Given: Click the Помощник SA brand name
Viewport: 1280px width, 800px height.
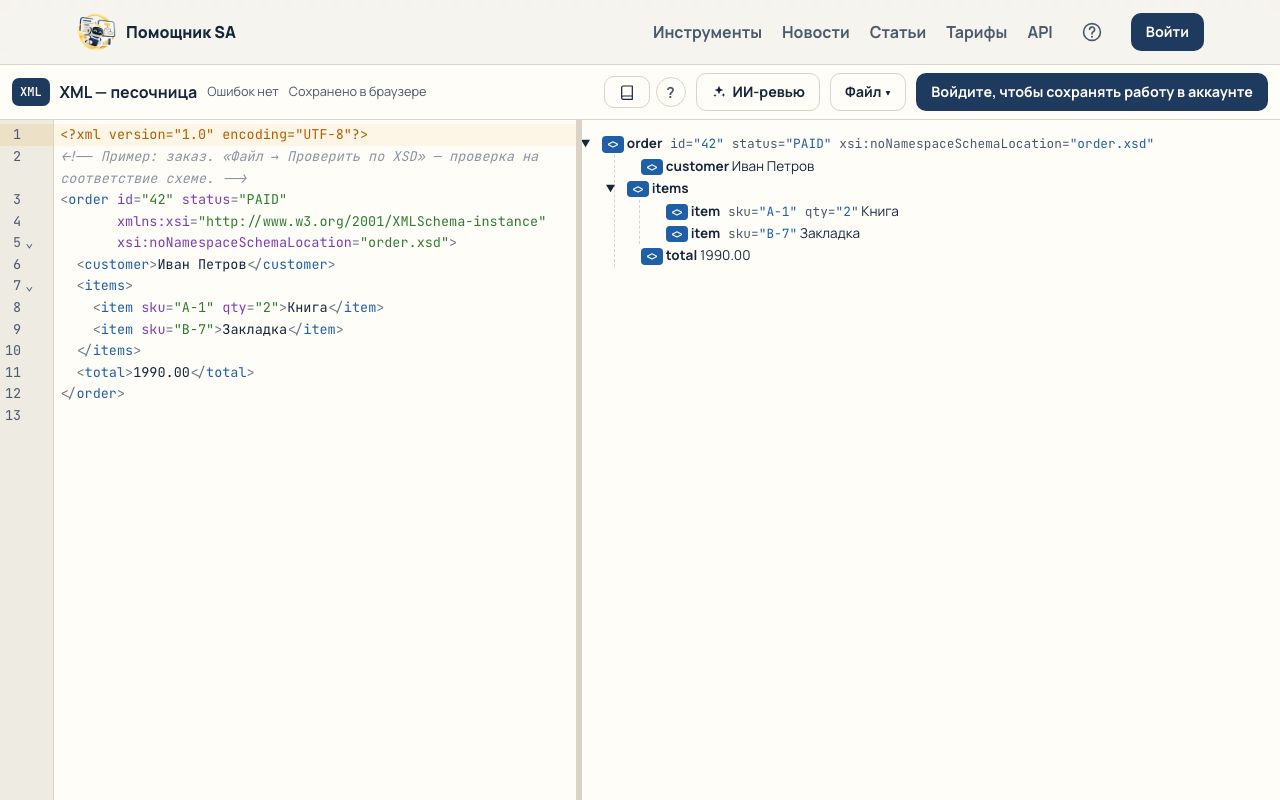Looking at the screenshot, I should 181,32.
